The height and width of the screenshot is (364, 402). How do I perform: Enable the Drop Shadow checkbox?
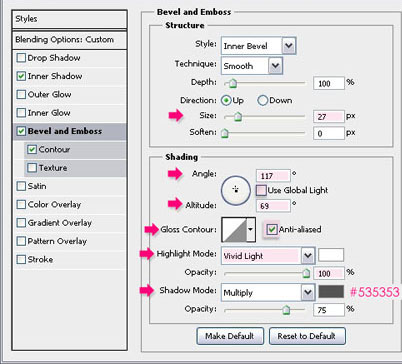[x=21, y=58]
